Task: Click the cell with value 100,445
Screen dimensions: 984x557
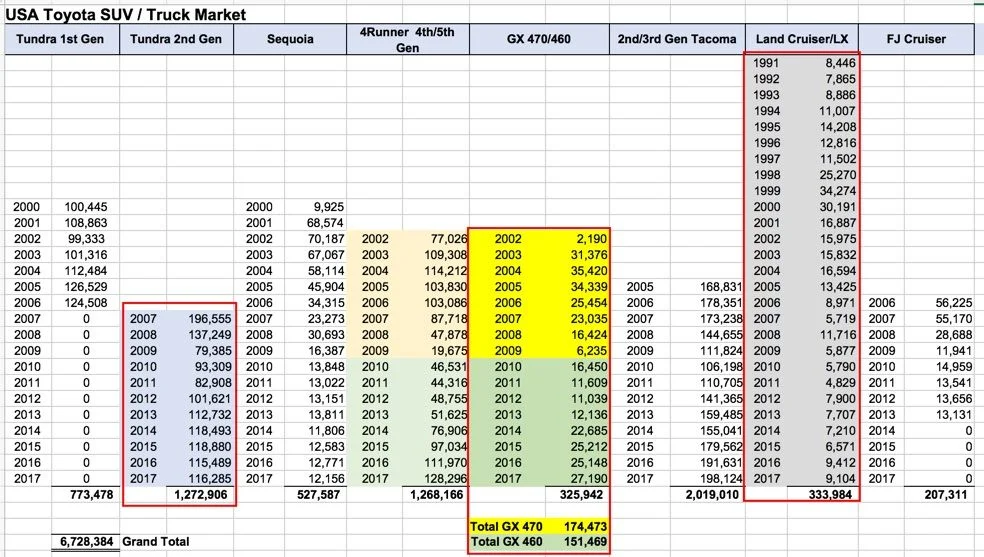Action: (86, 206)
